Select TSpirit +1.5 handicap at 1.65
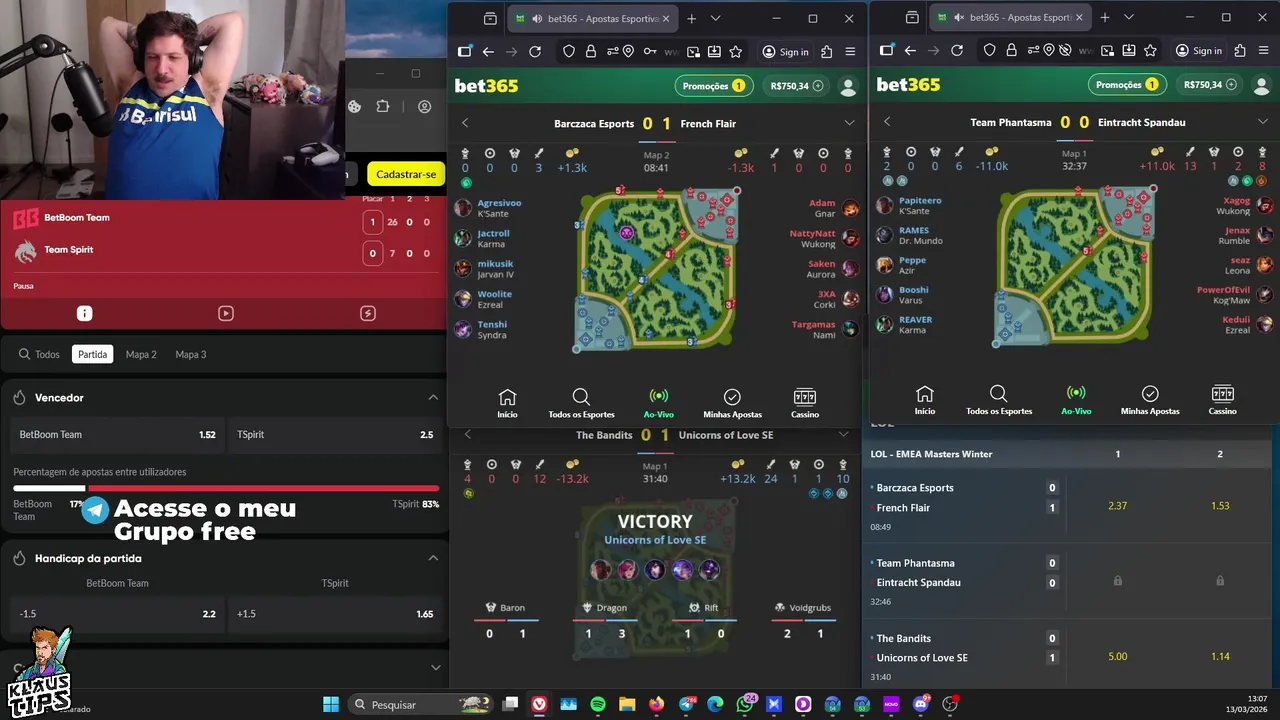The image size is (1280, 720). tap(336, 614)
